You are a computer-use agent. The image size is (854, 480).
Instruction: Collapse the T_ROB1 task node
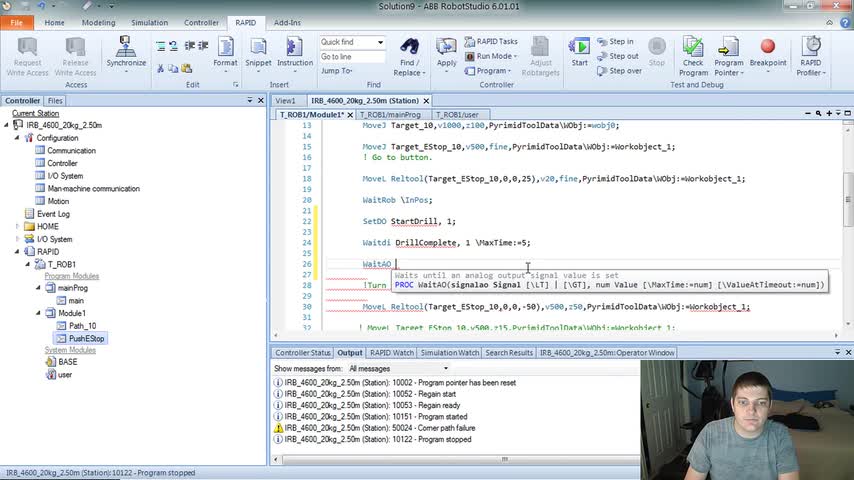coord(28,264)
